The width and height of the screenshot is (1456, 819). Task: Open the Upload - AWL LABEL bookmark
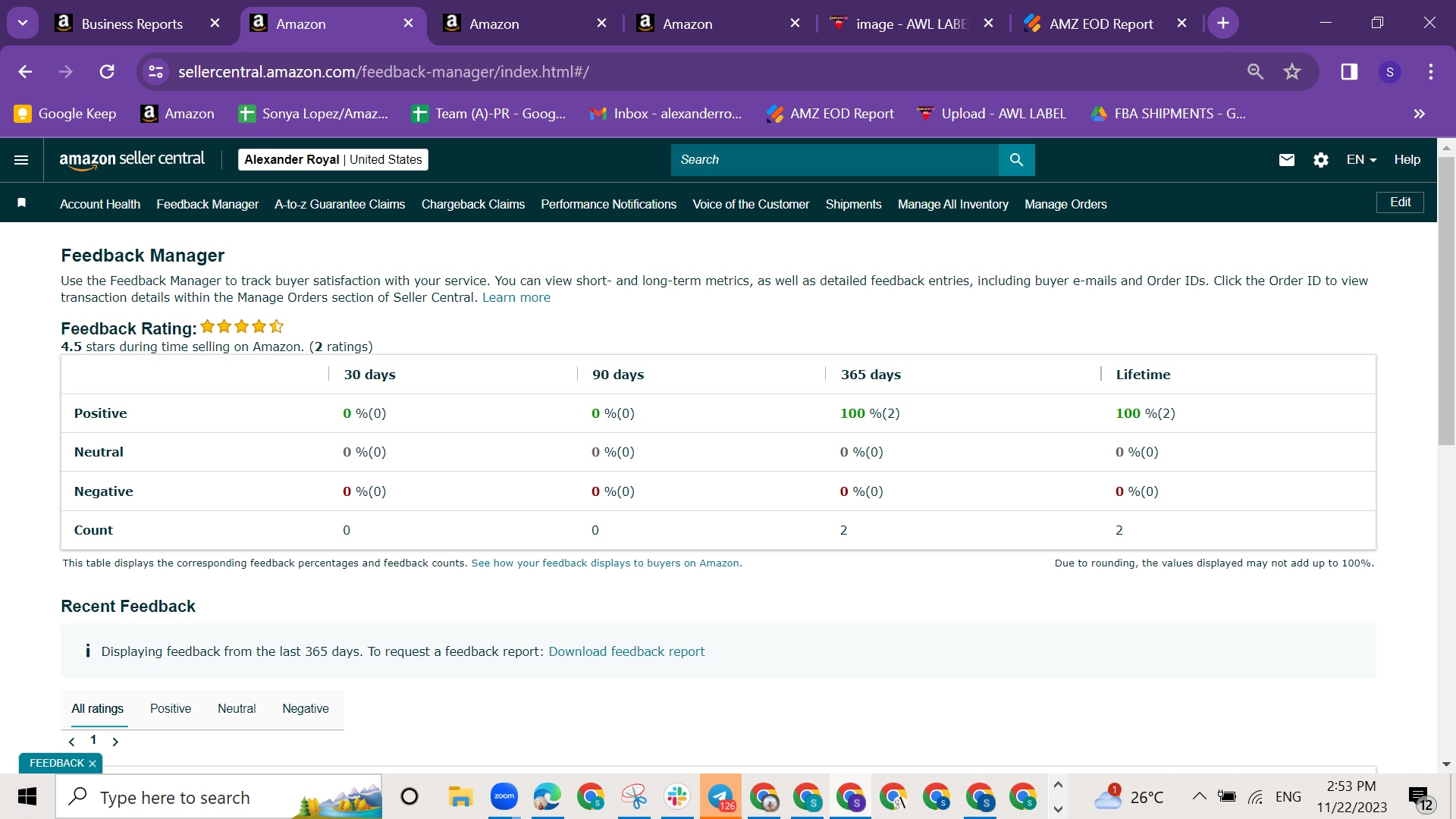991,114
